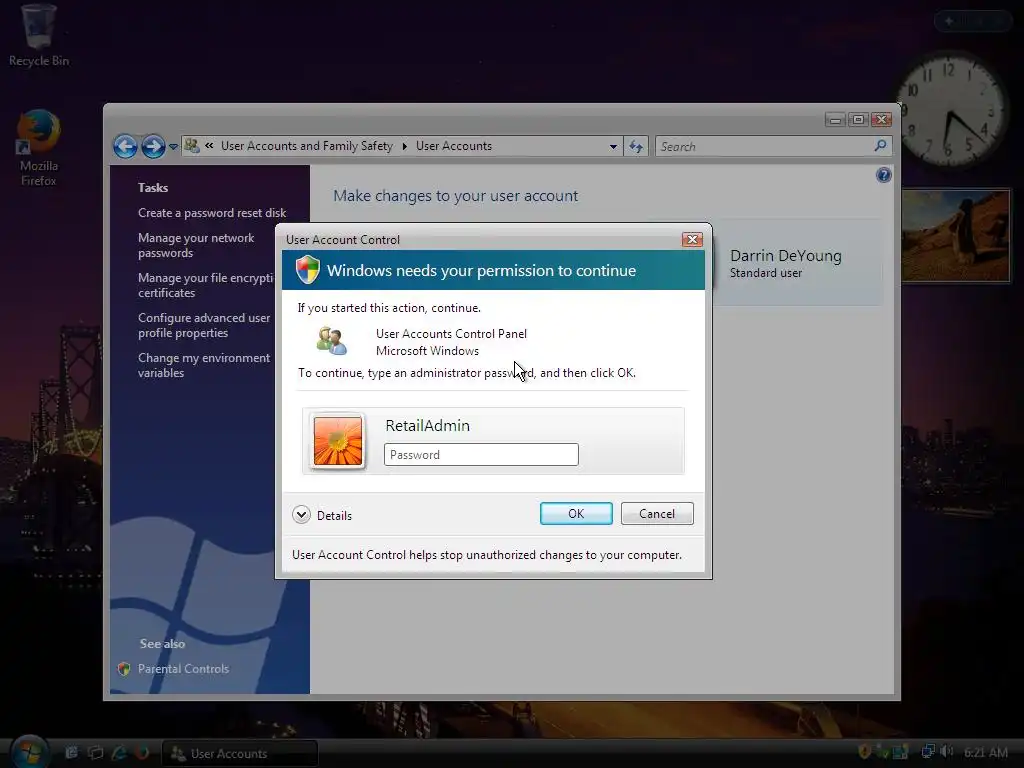Open Manage your file encryption certificates
1024x768 pixels.
click(206, 285)
